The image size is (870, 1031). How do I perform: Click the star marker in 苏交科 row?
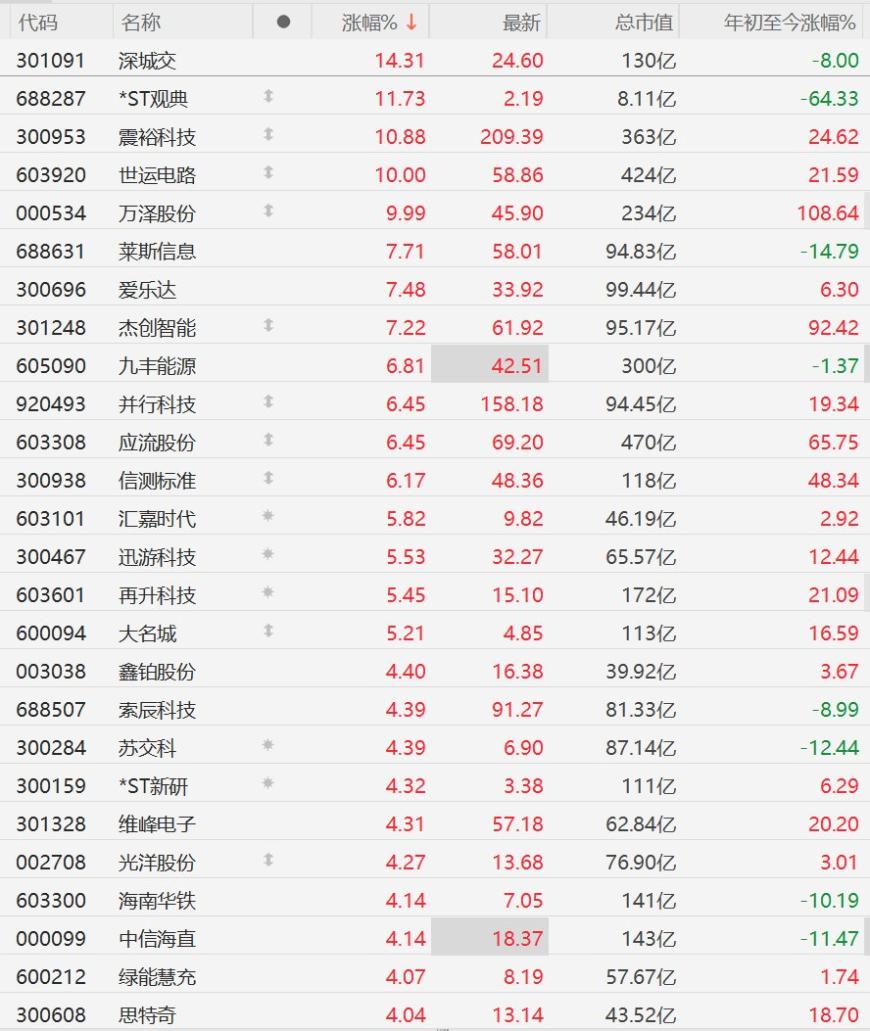coord(268,746)
